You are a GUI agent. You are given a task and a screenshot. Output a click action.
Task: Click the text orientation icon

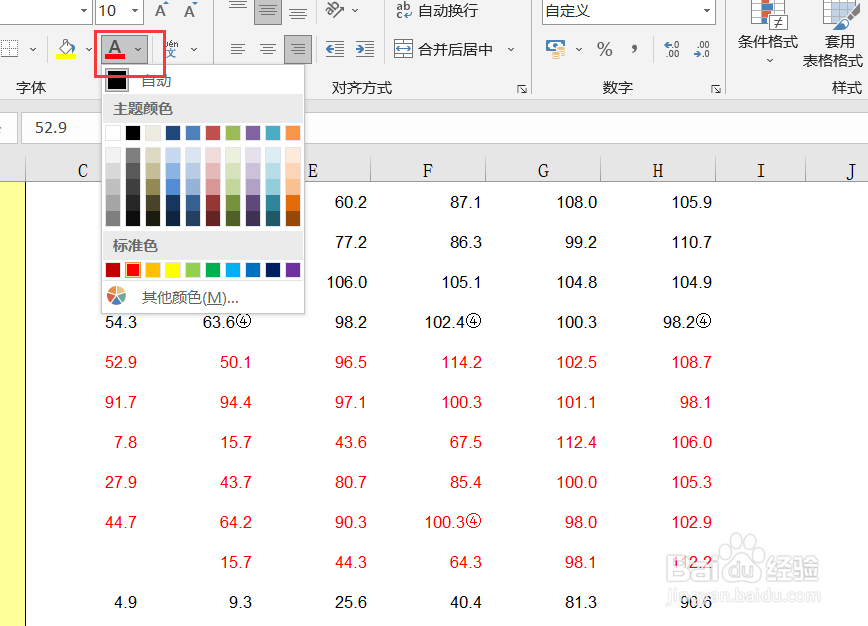pyautogui.click(x=334, y=9)
